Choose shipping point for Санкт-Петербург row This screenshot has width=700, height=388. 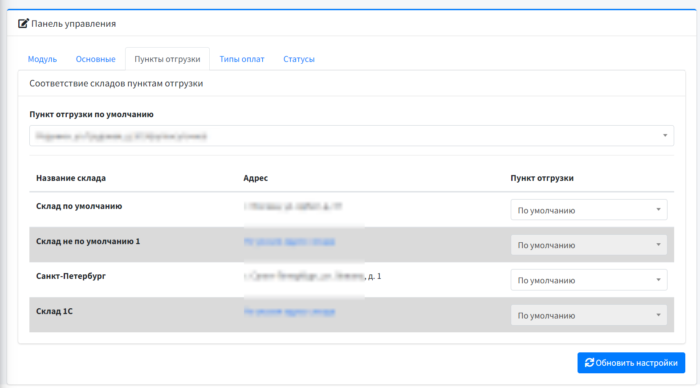(x=589, y=280)
